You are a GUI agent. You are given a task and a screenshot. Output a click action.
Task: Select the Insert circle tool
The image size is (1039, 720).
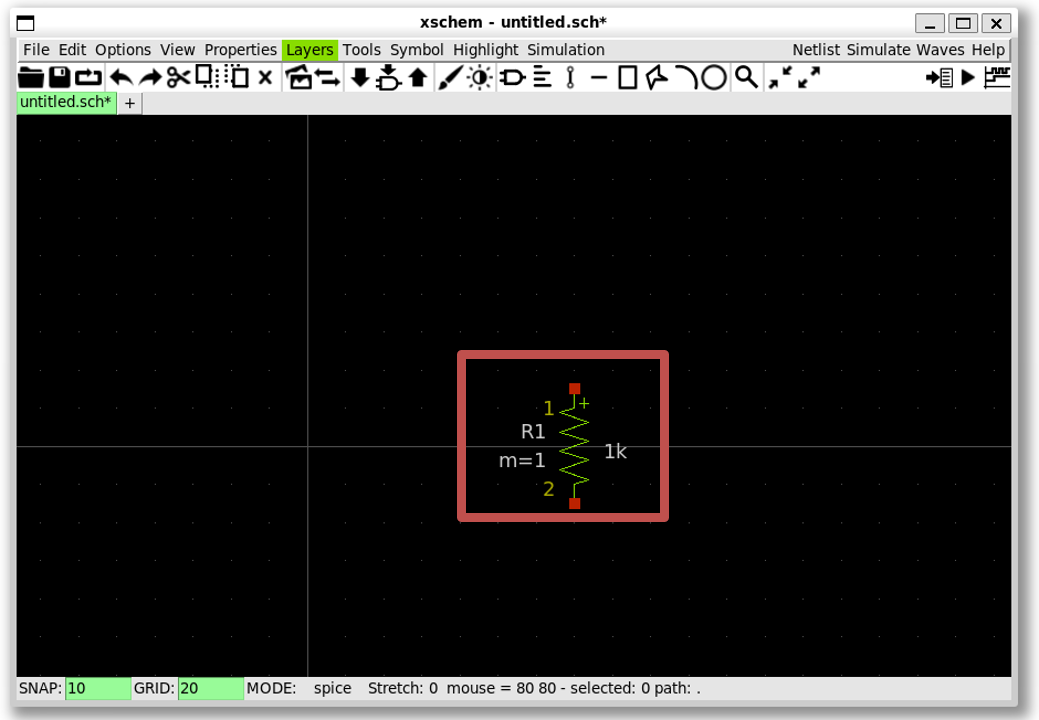pos(713,77)
